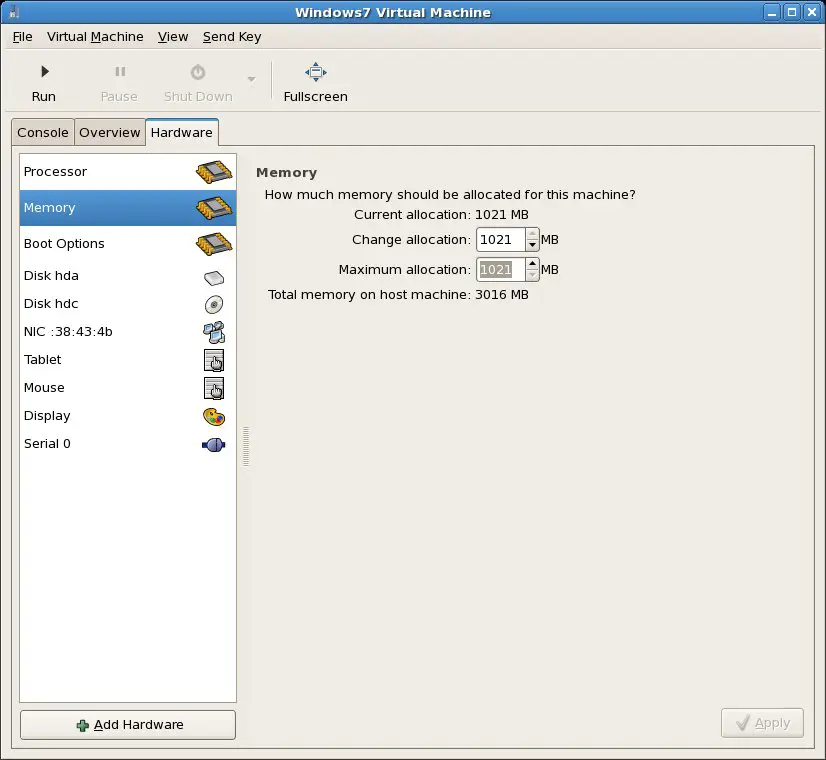Click the Disk hdc CD-ROM icon

click(x=214, y=304)
